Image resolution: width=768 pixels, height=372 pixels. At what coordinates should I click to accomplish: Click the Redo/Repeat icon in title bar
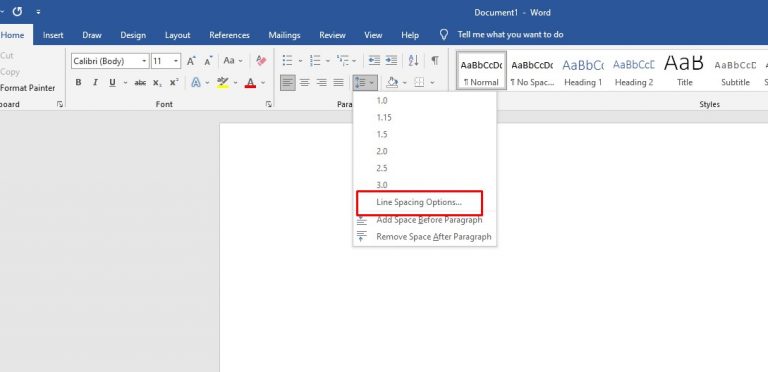coord(18,12)
